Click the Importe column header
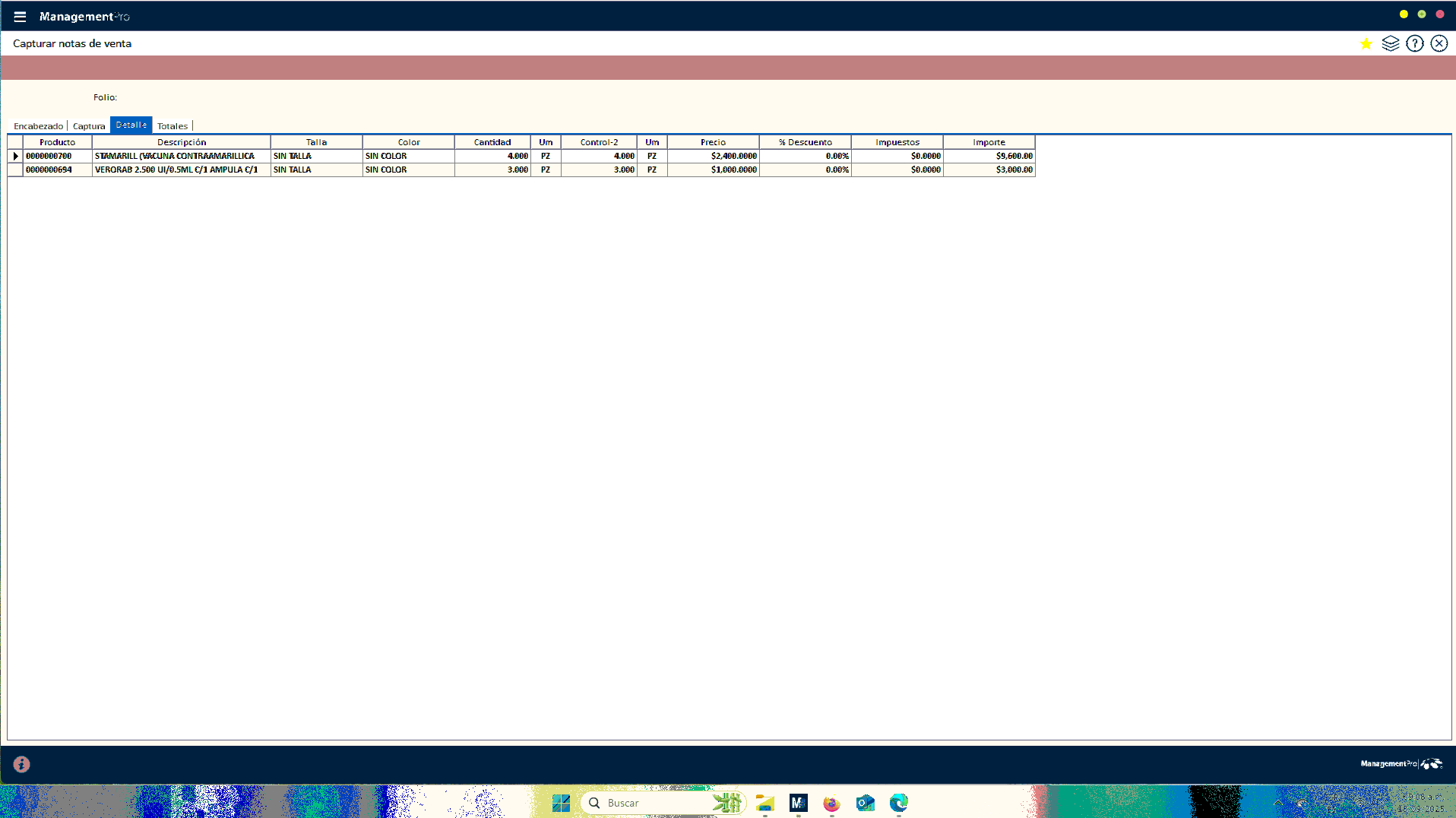The image size is (1456, 818). tap(989, 142)
